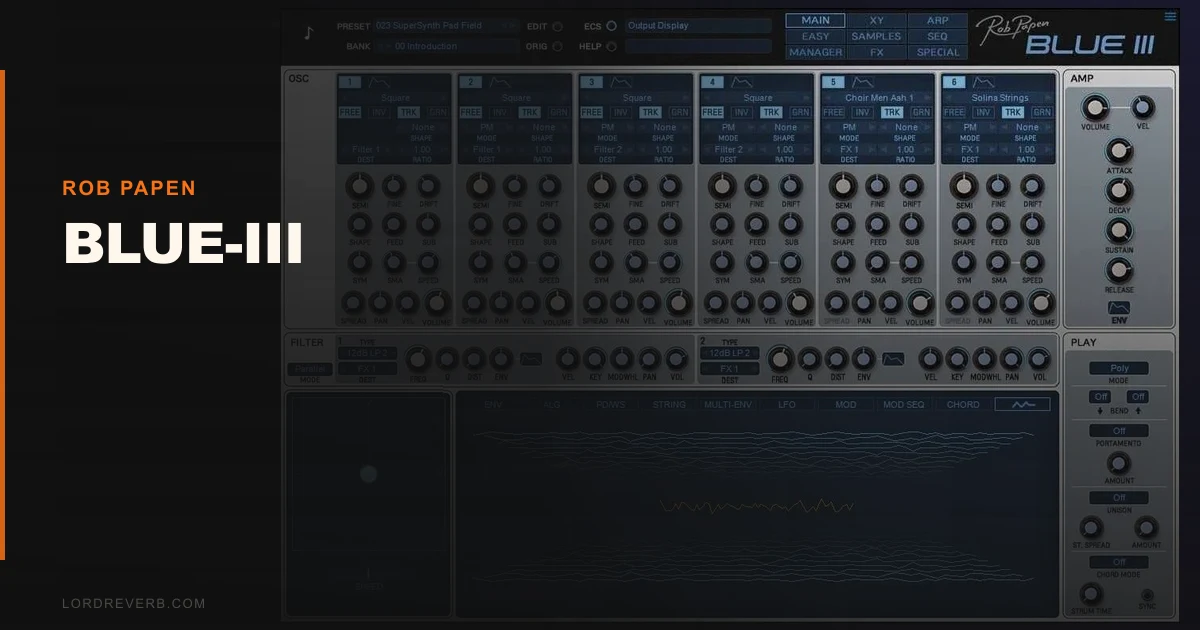Open the SEQ page
1200x630 pixels.
coord(937,36)
